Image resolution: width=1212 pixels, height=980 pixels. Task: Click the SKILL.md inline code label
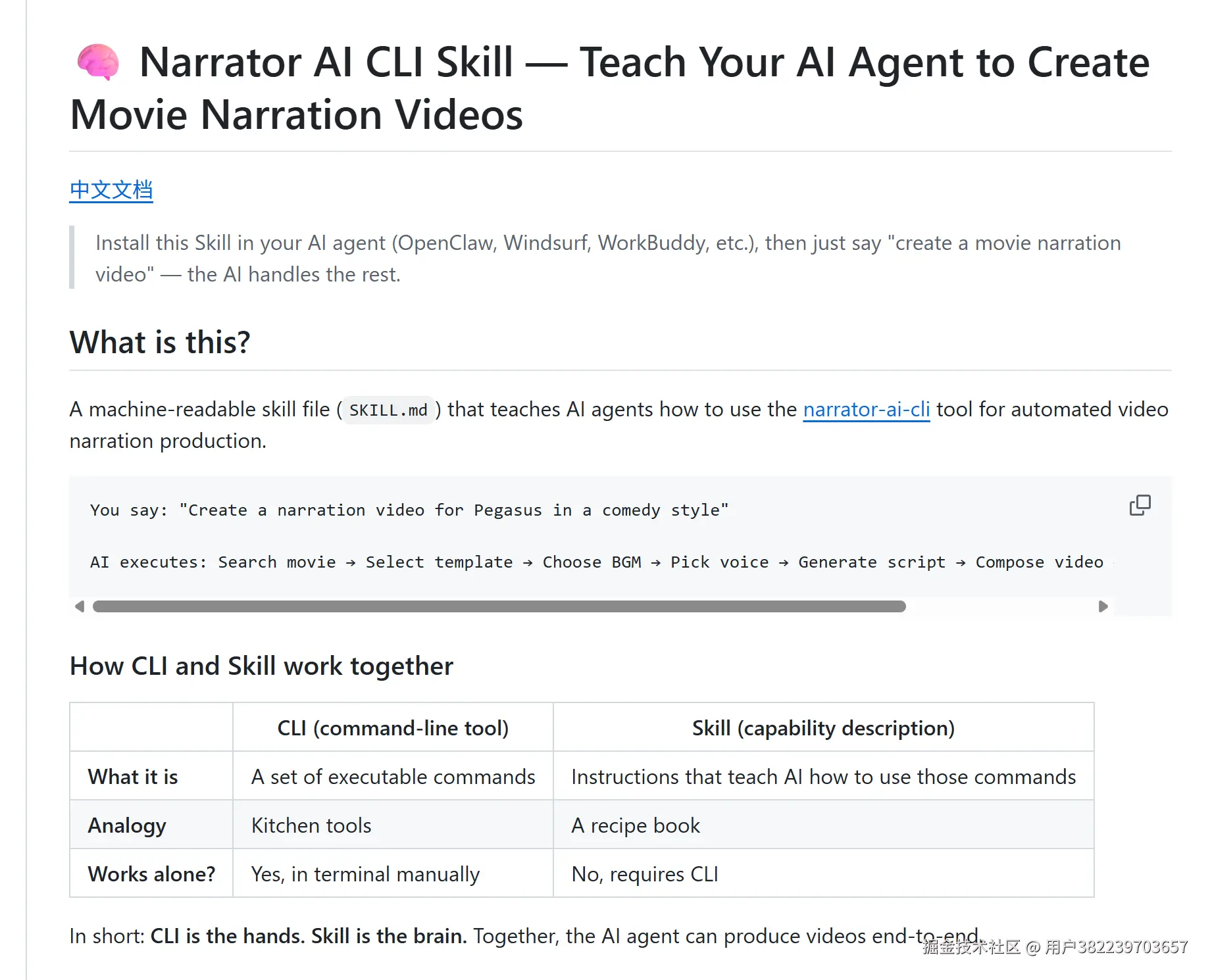388,410
